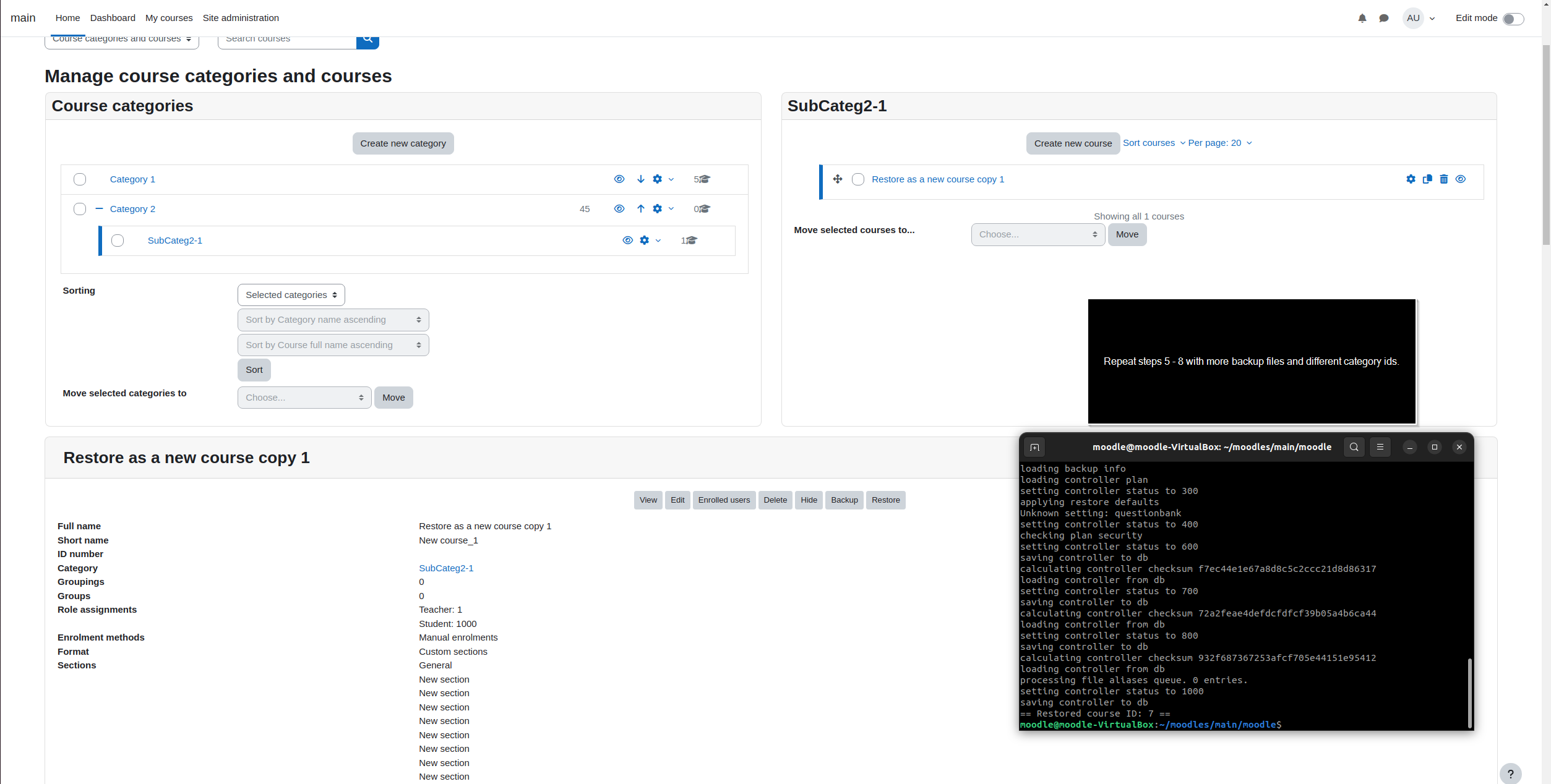Click the search courses magnifier button

pos(367,41)
